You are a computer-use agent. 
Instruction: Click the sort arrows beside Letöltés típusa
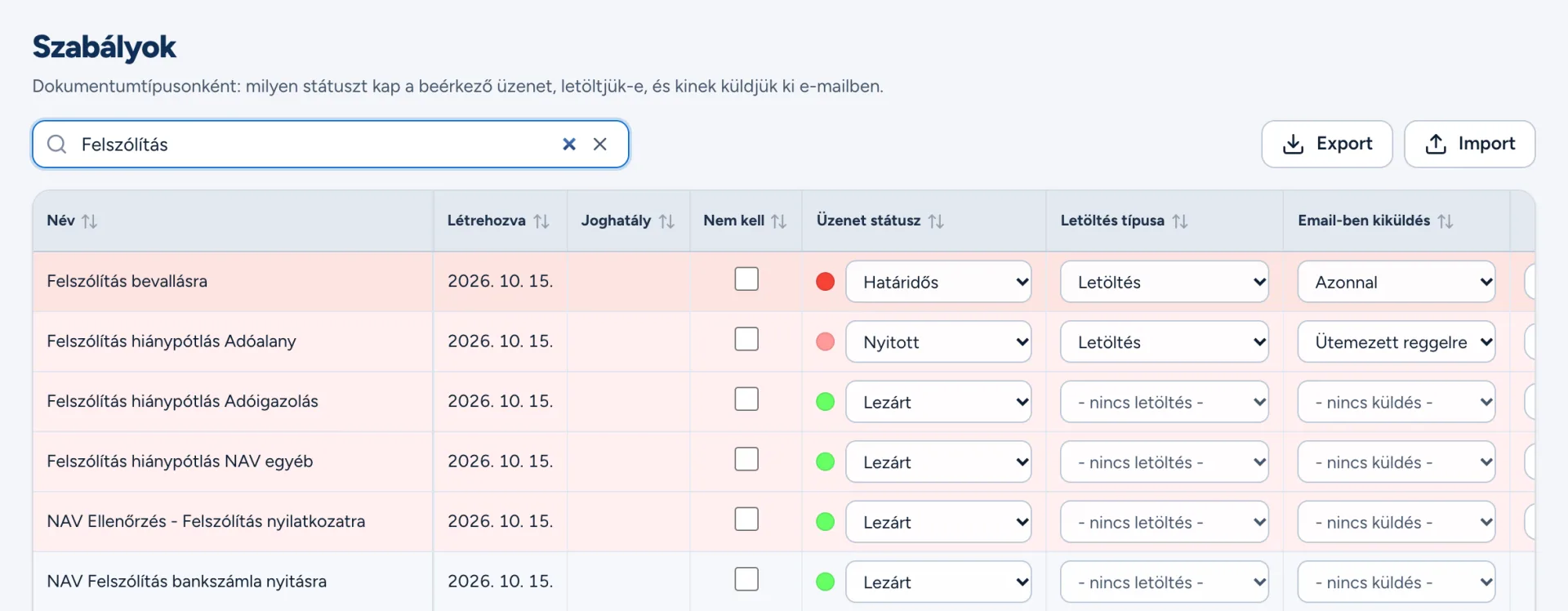(x=1180, y=221)
